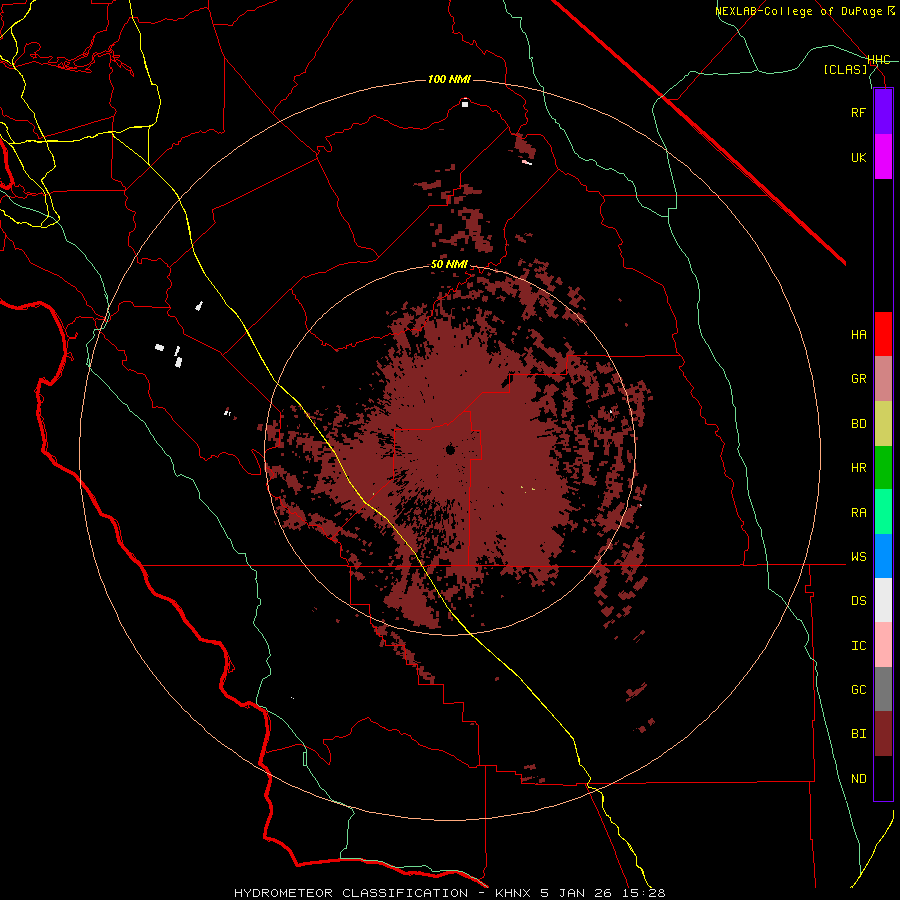Click the radar site center dot

point(450,450)
